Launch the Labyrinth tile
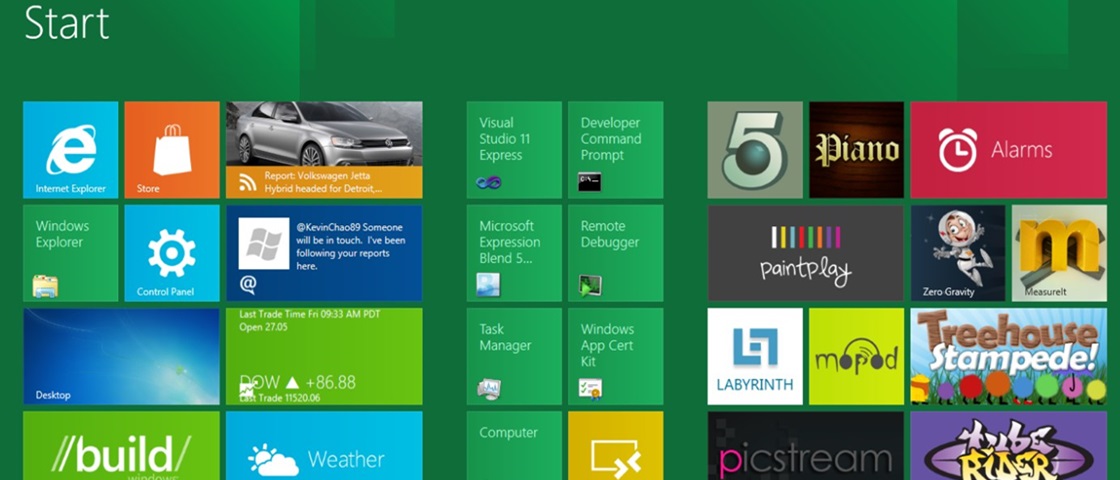This screenshot has height=480, width=1120. 755,356
